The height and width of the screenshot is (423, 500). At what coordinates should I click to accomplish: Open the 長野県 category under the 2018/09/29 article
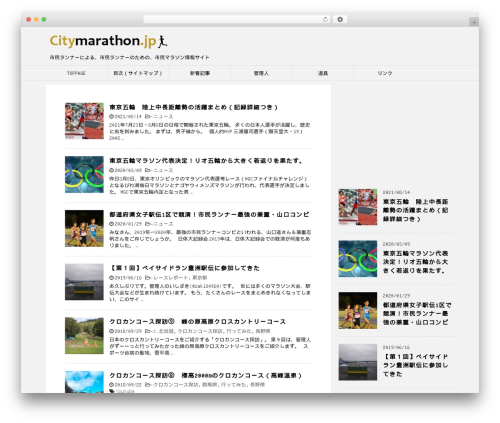pyautogui.click(x=263, y=331)
